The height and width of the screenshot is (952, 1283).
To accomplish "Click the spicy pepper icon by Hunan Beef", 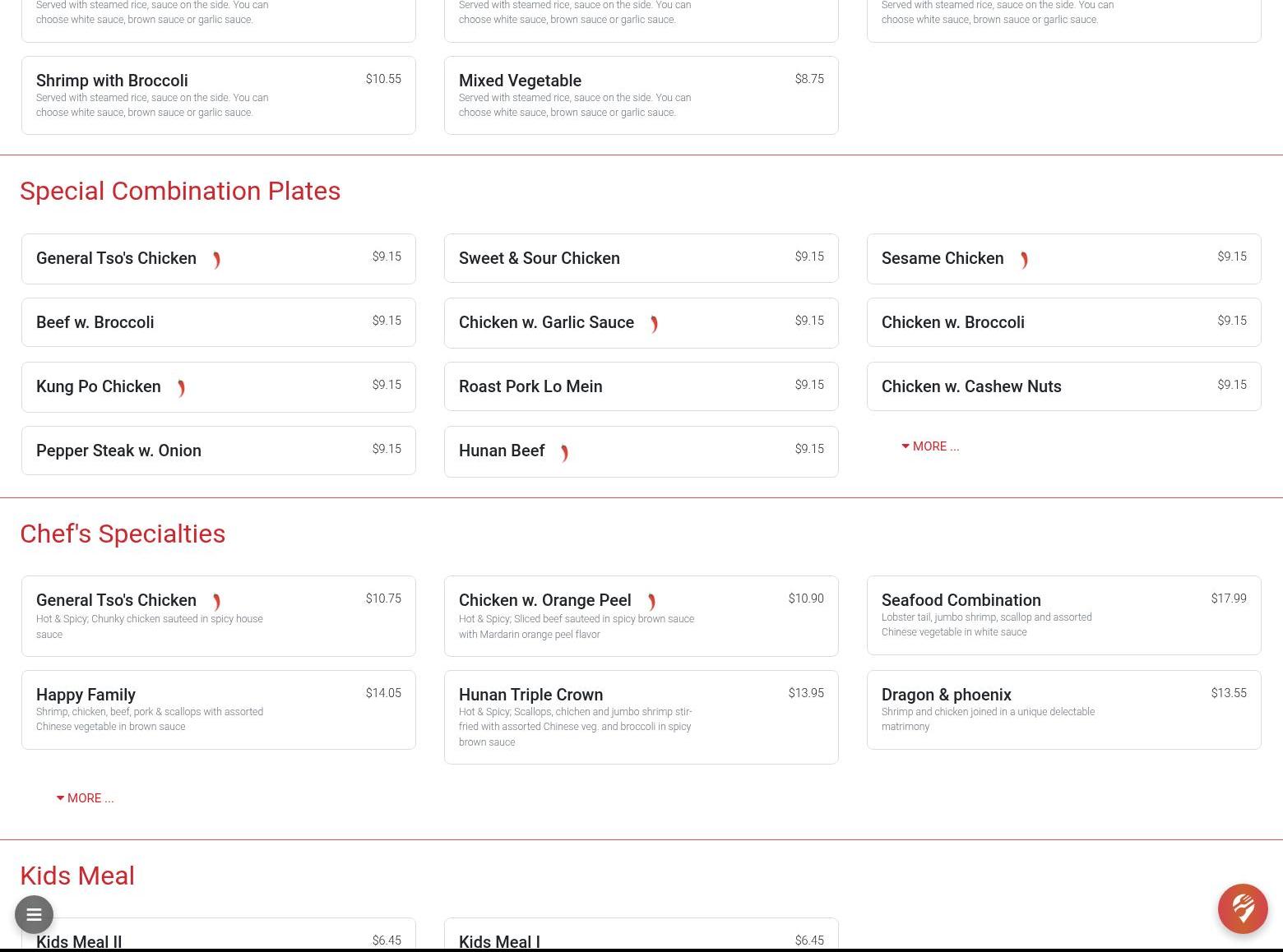I will [x=564, y=452].
